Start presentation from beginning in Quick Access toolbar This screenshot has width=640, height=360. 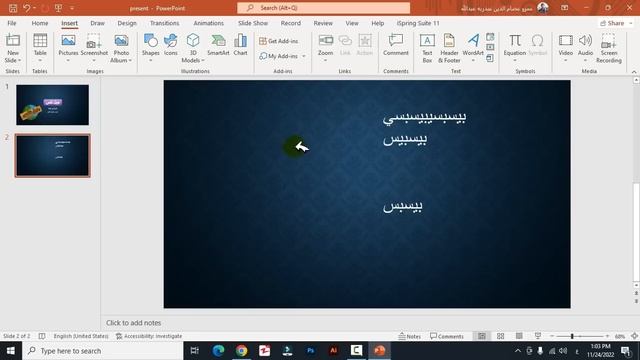pyautogui.click(x=58, y=8)
